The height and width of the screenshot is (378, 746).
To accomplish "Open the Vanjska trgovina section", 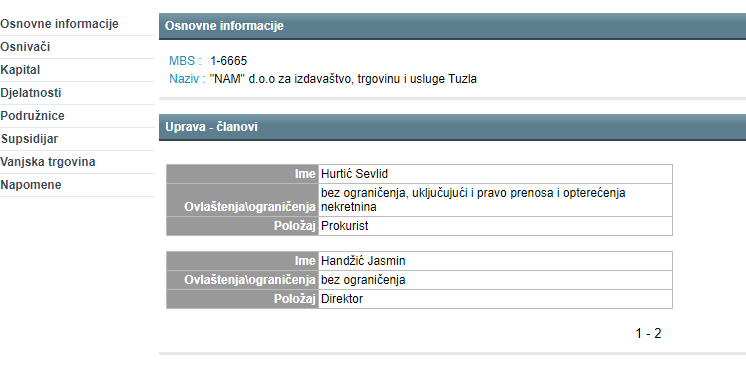I will pyautogui.click(x=48, y=162).
